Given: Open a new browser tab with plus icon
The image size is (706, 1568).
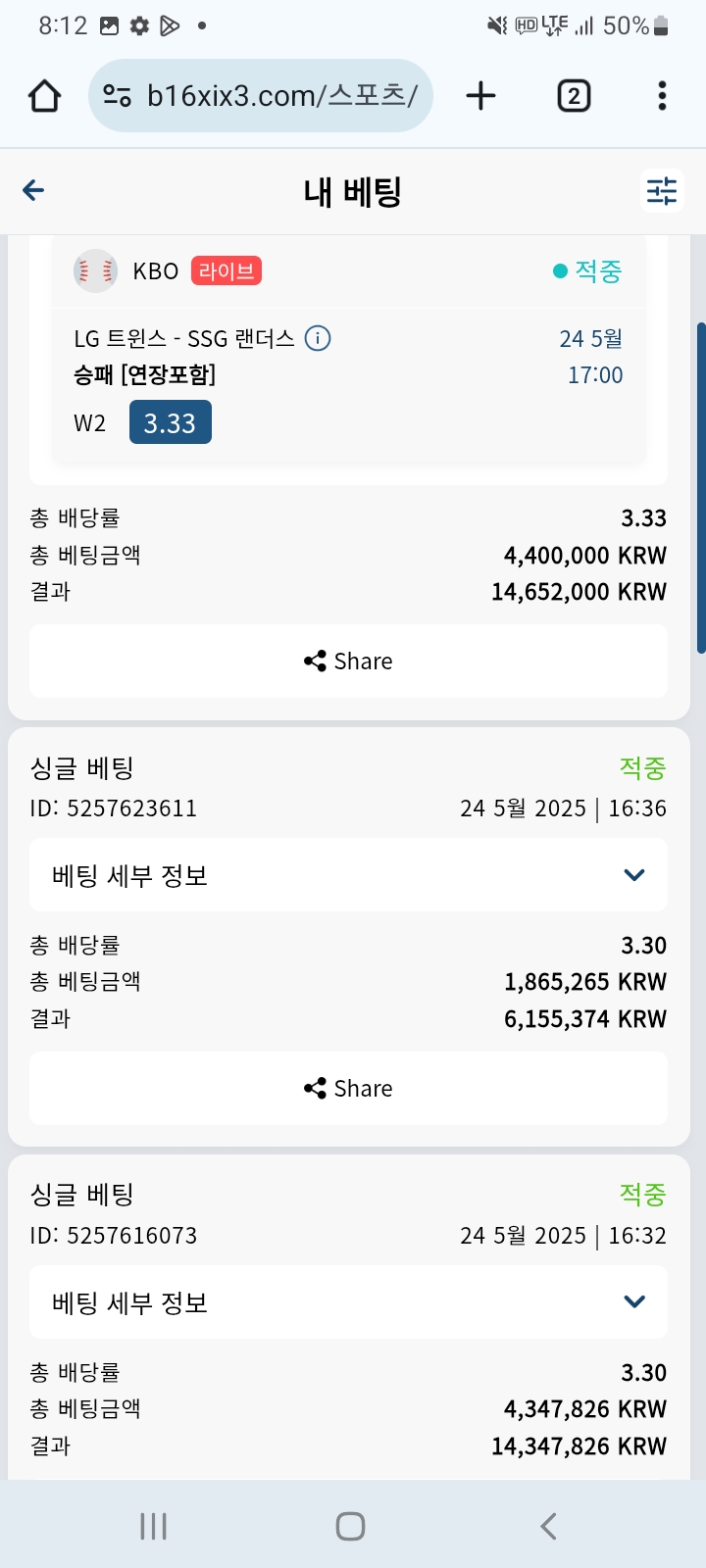Looking at the screenshot, I should (480, 96).
